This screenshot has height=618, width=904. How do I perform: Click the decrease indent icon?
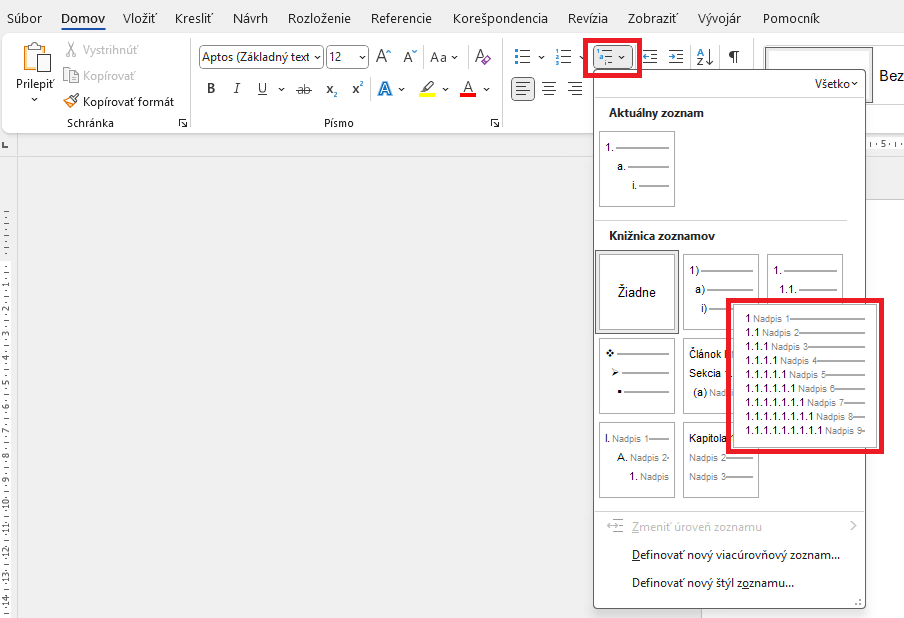point(650,56)
